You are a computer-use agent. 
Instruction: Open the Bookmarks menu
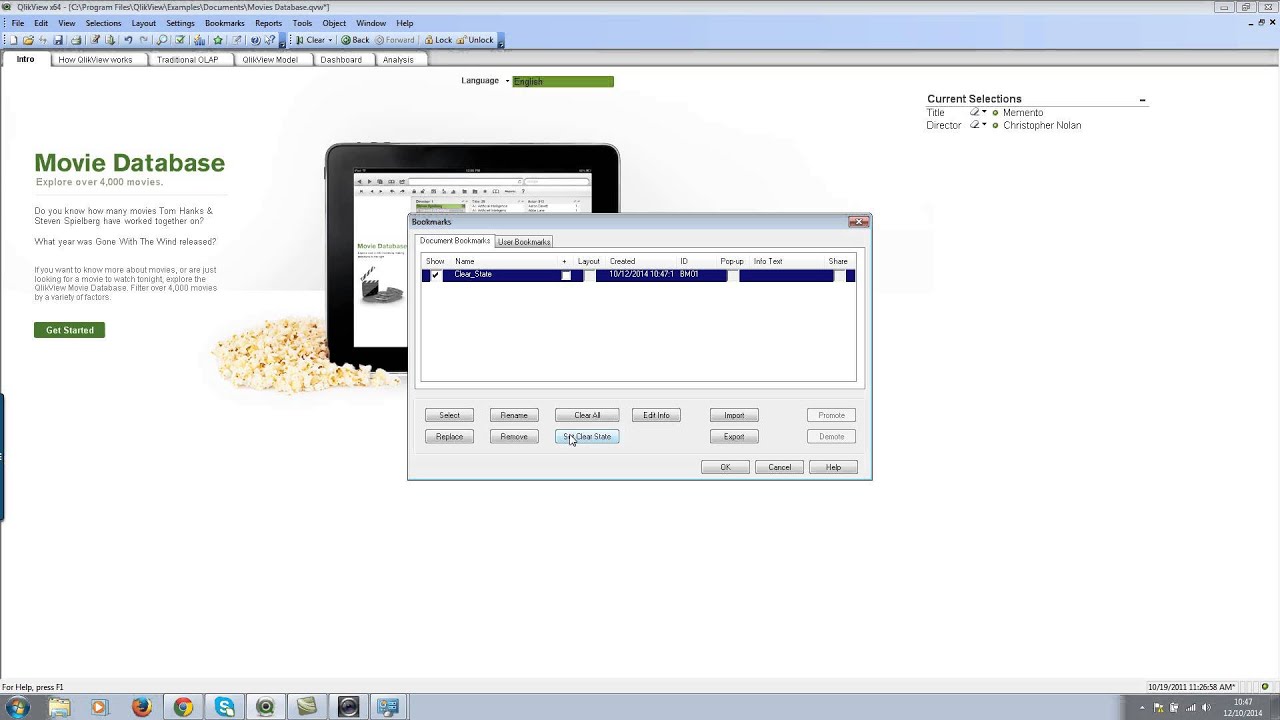click(224, 23)
